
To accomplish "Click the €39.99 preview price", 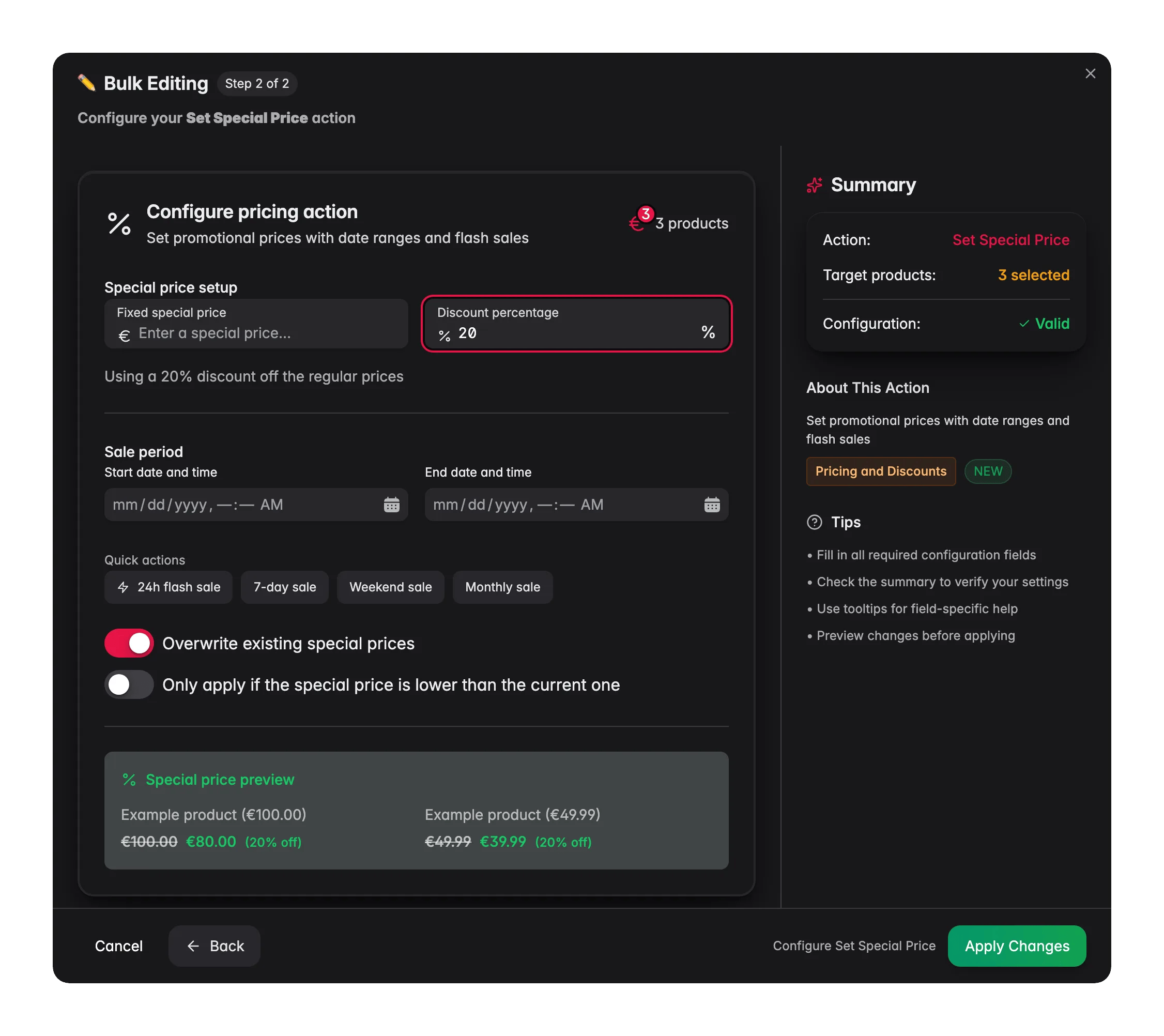I will [503, 842].
